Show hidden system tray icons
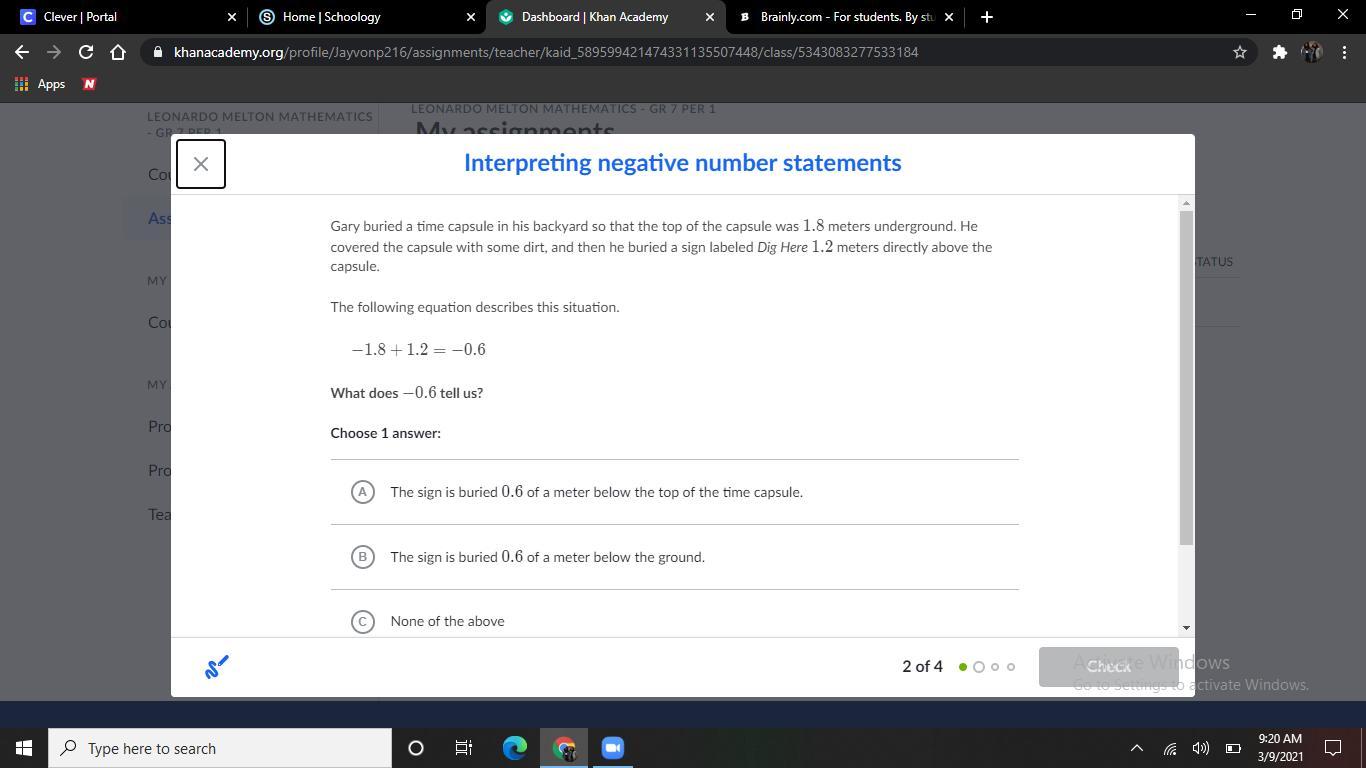This screenshot has height=768, width=1366. point(1136,748)
